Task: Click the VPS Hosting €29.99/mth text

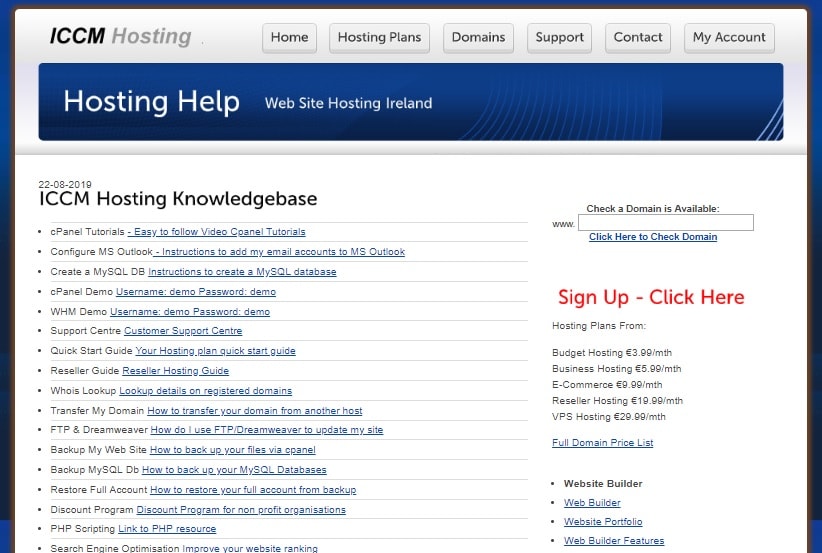Action: tap(609, 417)
